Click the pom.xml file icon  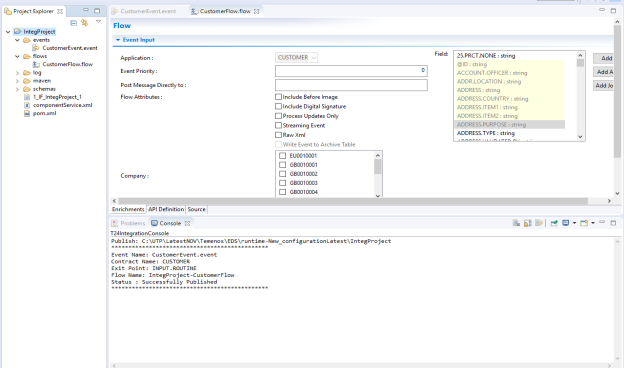point(27,113)
